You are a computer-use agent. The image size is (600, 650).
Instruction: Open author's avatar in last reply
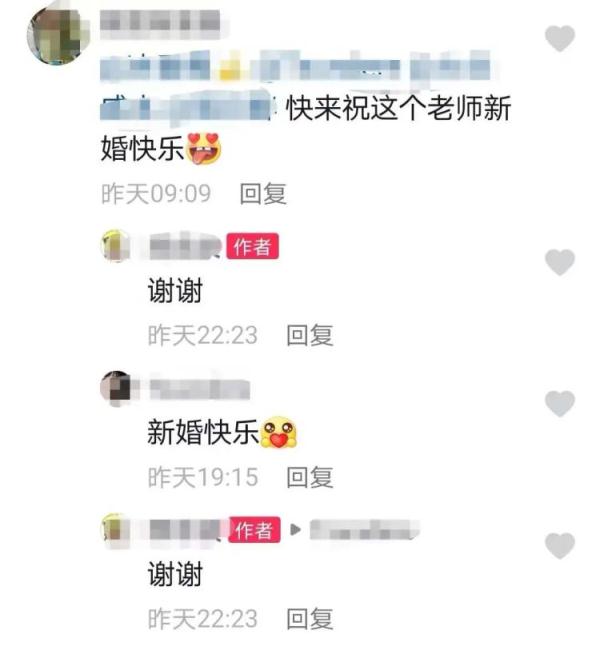pos(116,530)
